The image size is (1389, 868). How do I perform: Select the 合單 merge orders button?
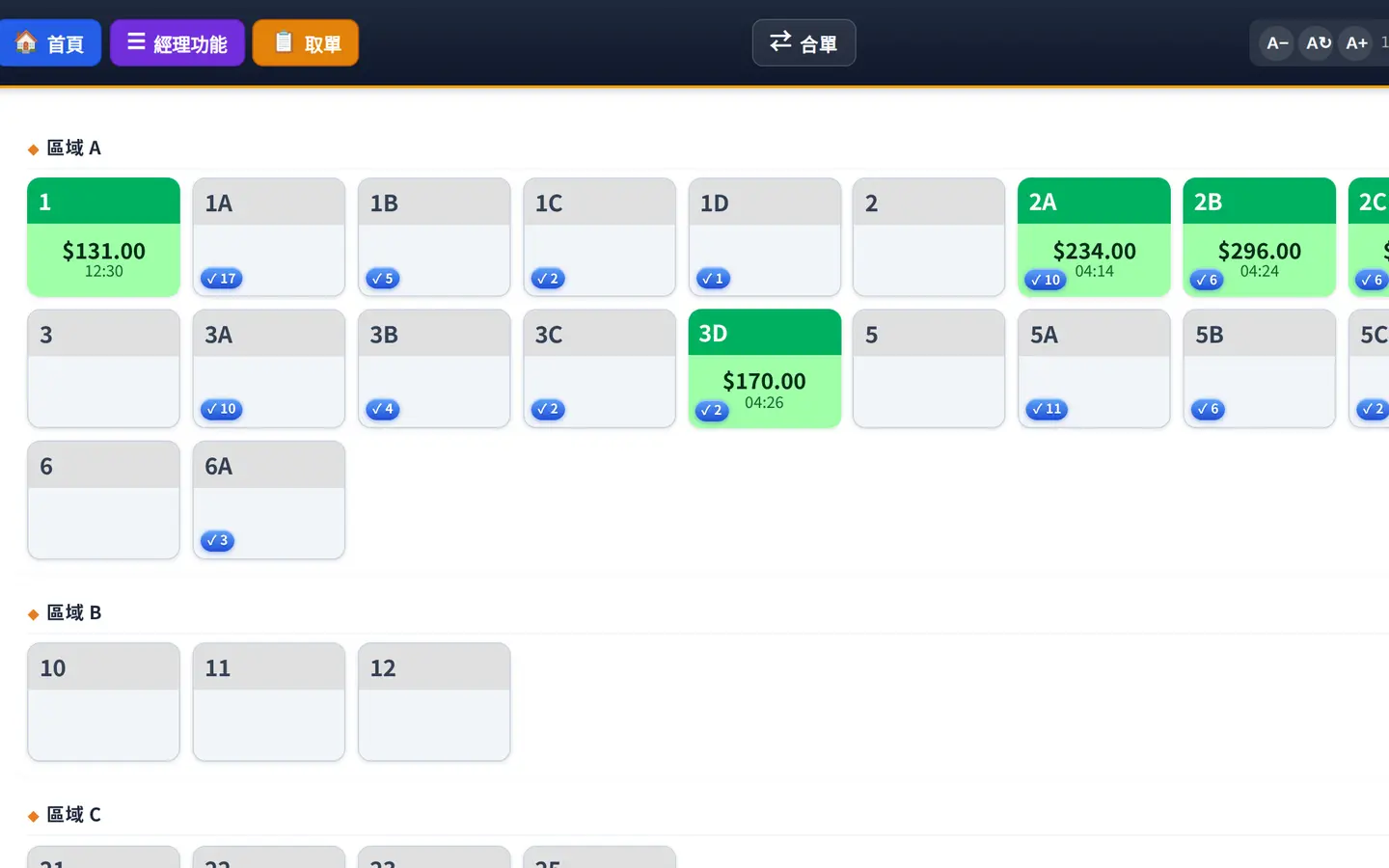point(803,43)
